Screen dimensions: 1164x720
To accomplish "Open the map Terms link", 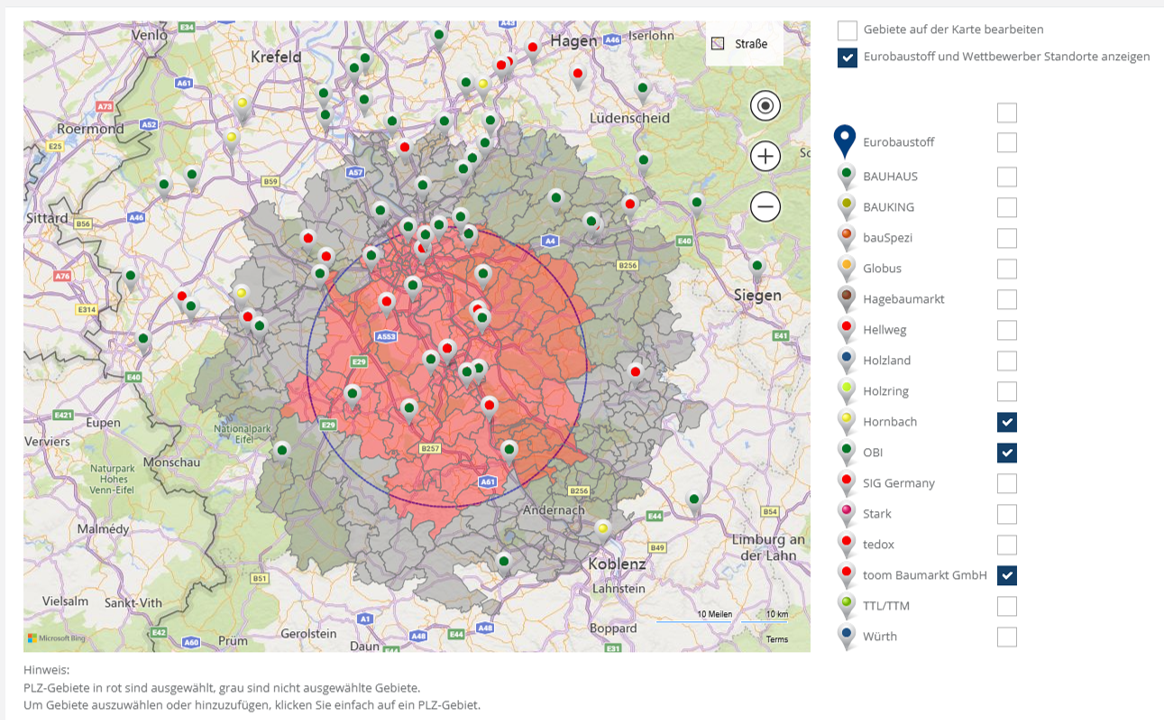I will point(776,639).
